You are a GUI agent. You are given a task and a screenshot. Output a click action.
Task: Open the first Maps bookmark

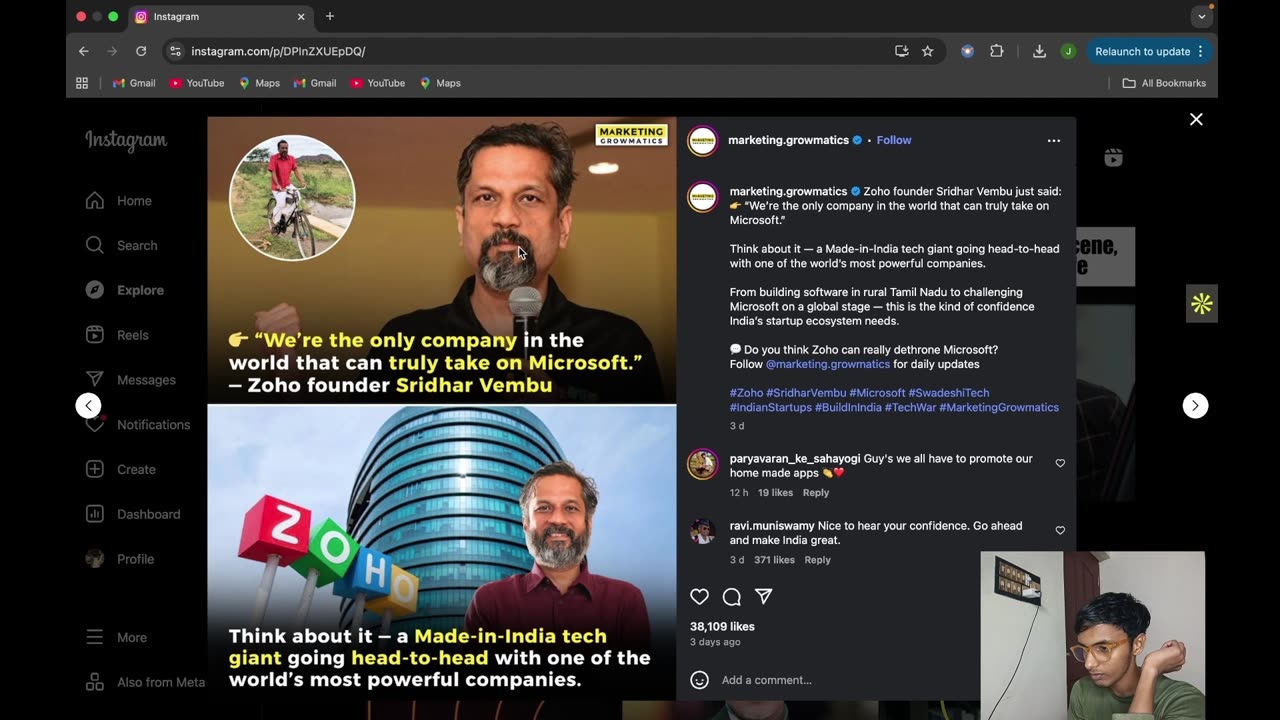[259, 83]
